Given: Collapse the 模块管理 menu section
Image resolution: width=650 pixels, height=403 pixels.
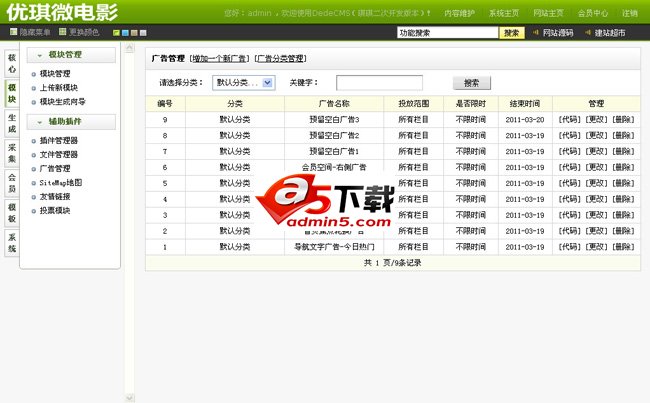Looking at the screenshot, I should click(x=71, y=55).
